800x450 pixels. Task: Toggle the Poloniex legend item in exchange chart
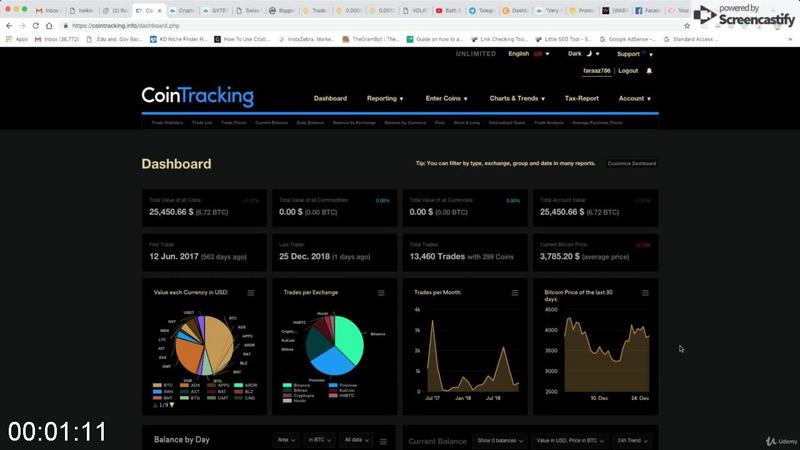343,385
